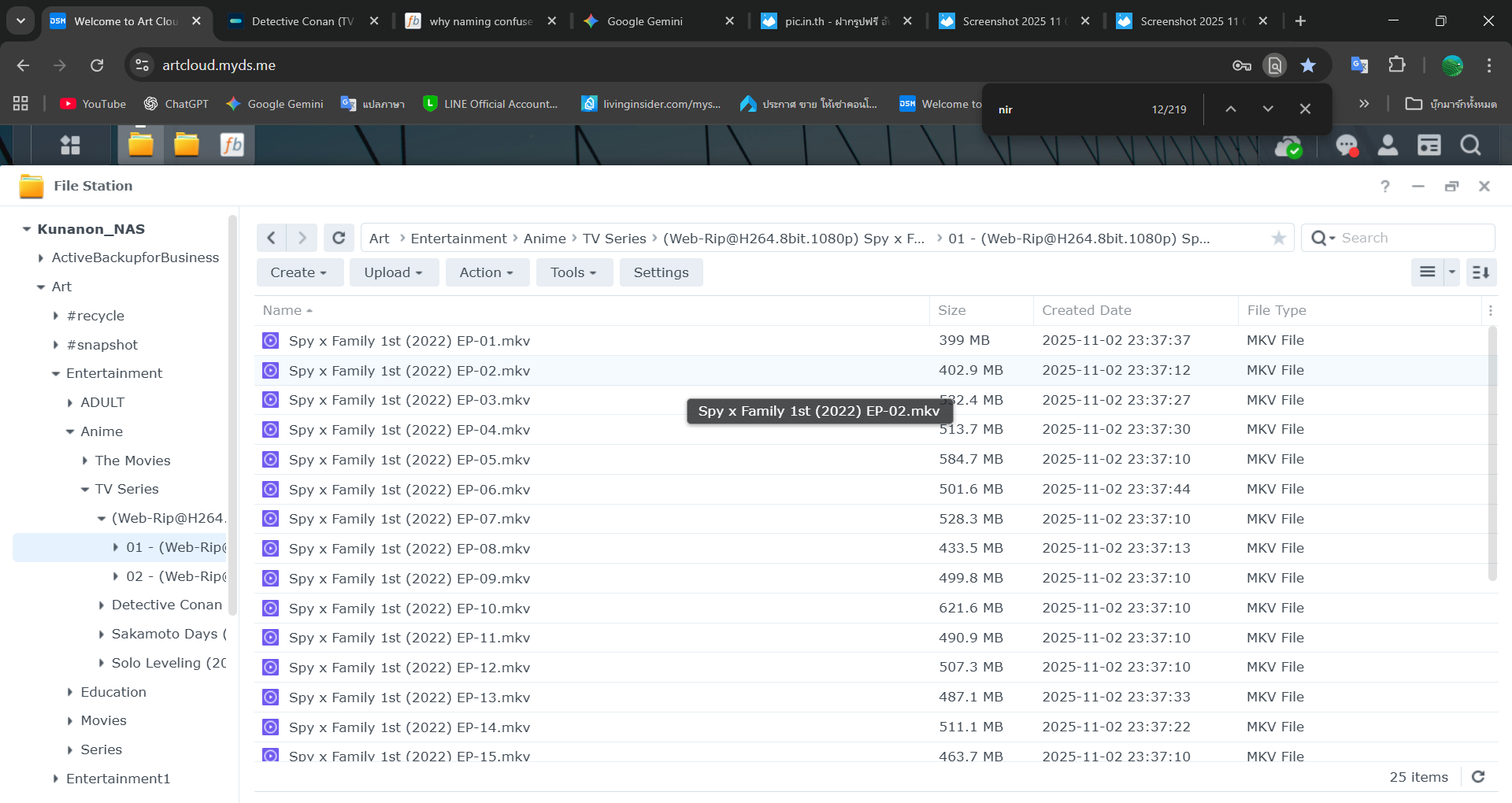Open the user account options icon
Viewport: 1512px width, 803px height.
click(x=1388, y=146)
